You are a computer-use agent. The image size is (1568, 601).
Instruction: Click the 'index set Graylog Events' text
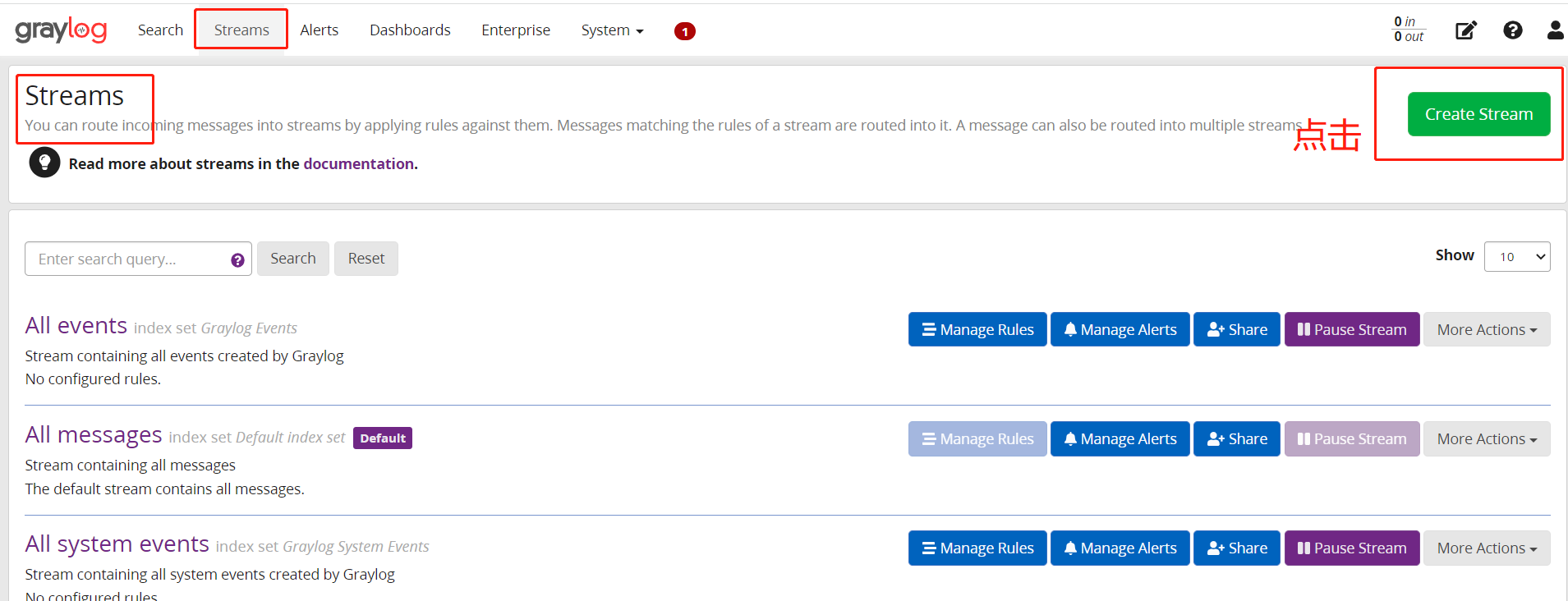click(x=215, y=328)
